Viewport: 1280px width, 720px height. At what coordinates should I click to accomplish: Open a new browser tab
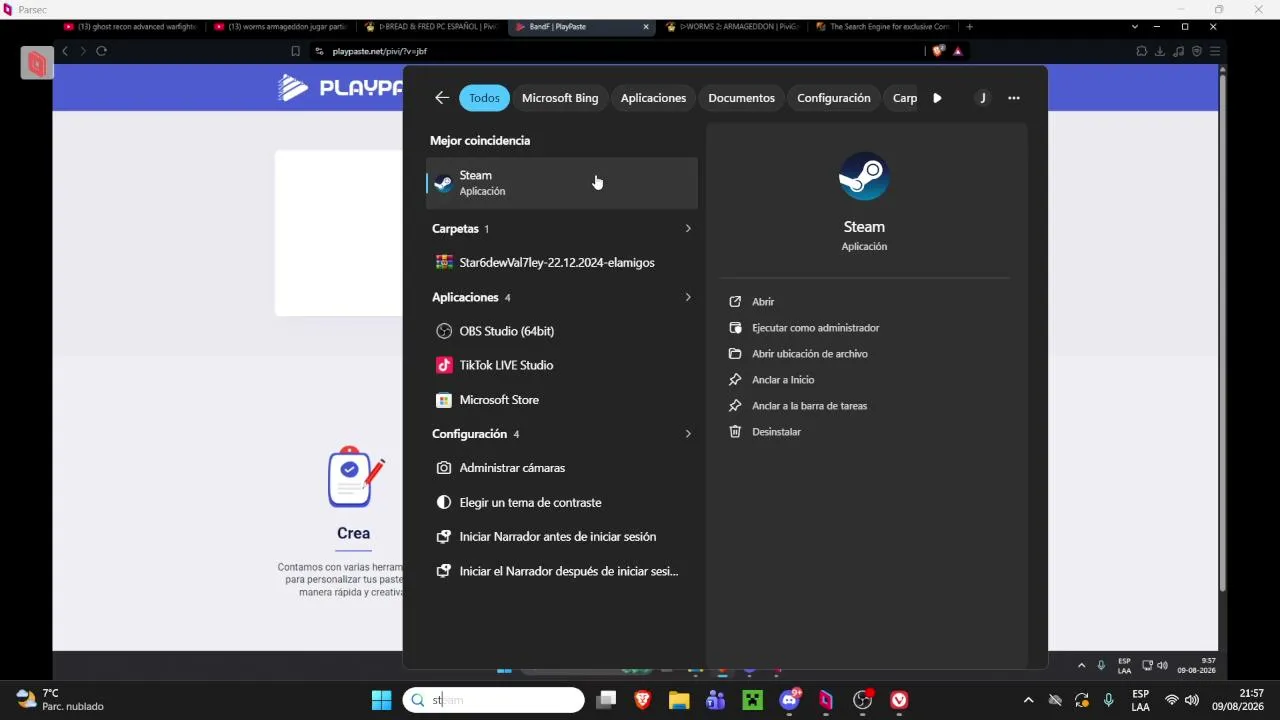coord(969,27)
